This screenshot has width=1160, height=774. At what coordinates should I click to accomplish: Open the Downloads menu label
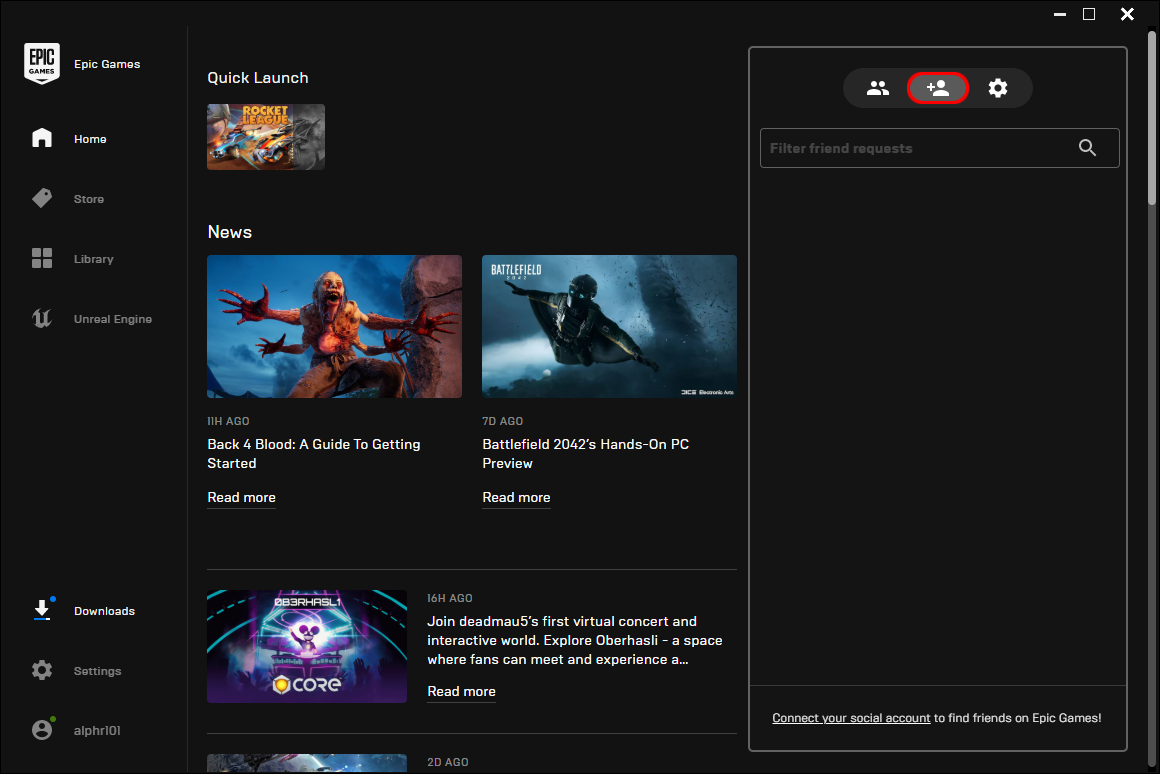(104, 611)
